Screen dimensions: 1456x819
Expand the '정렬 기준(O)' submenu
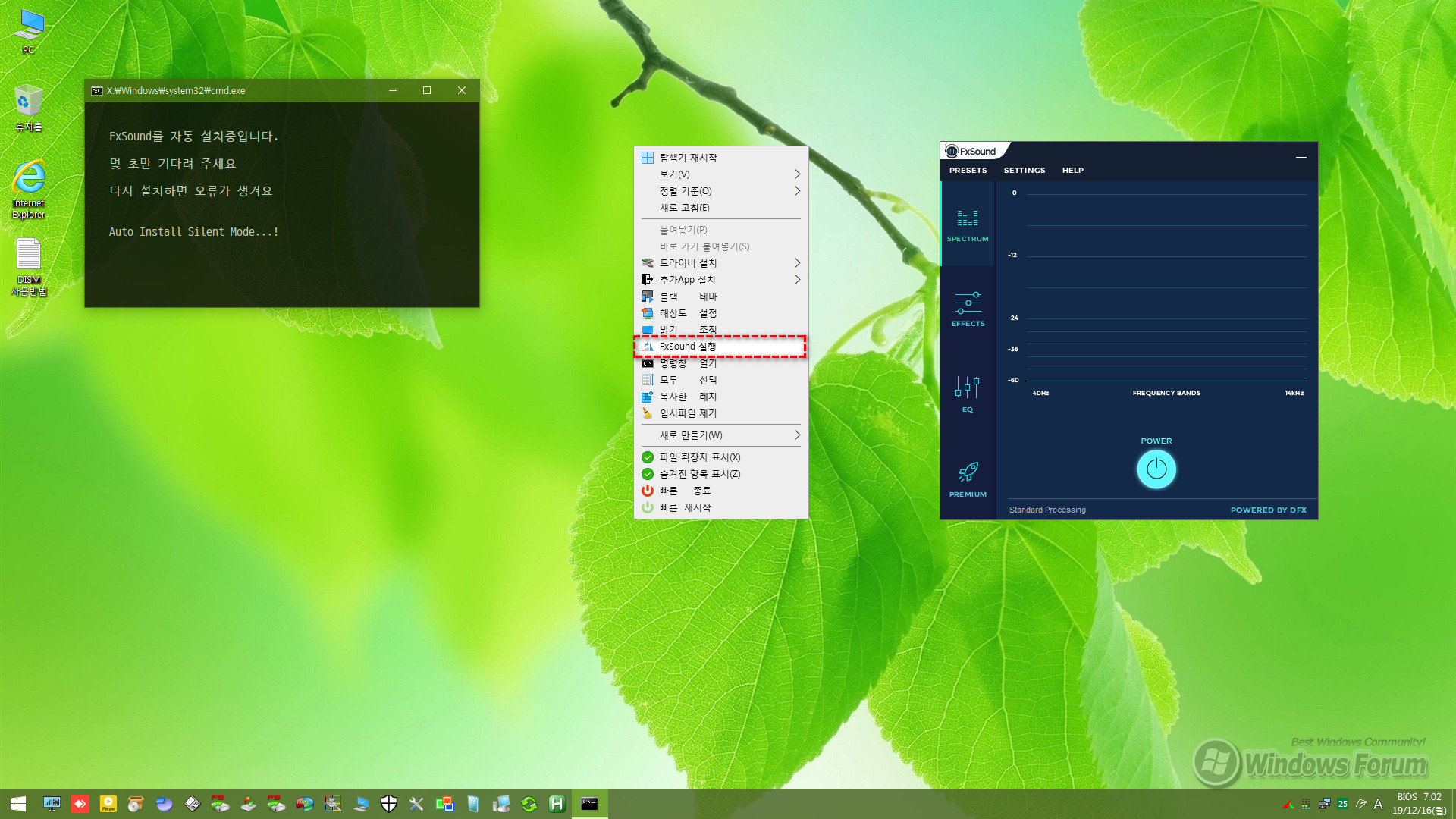pos(720,191)
